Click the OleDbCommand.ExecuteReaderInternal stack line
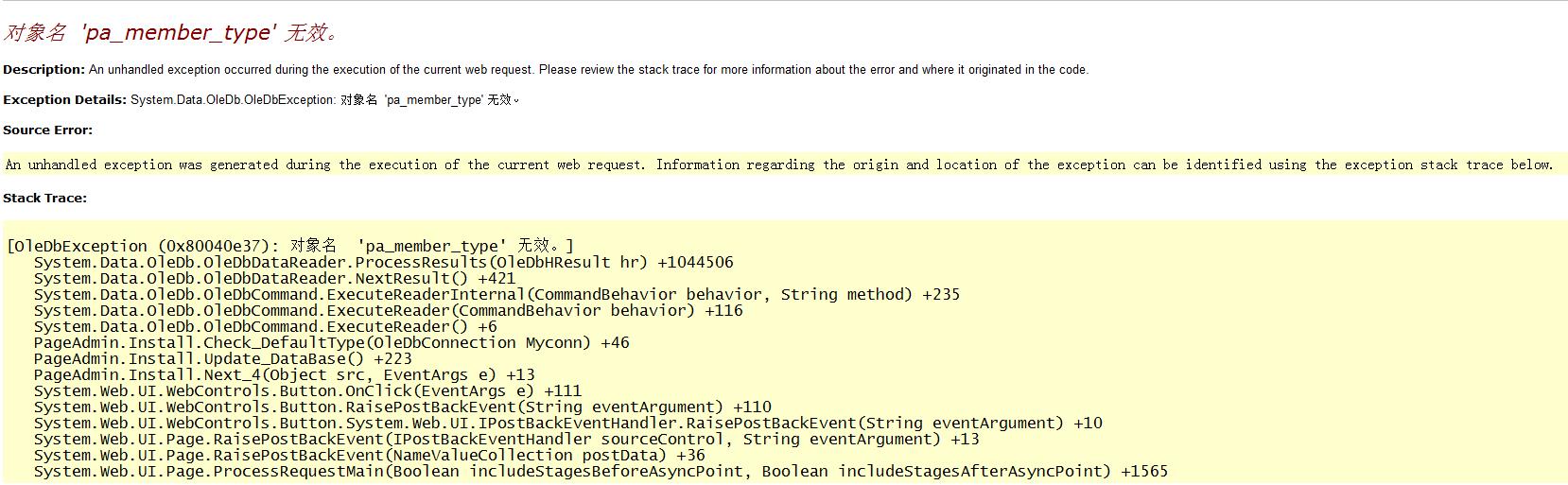Screen dimensions: 1568x485 pyautogui.click(x=497, y=294)
